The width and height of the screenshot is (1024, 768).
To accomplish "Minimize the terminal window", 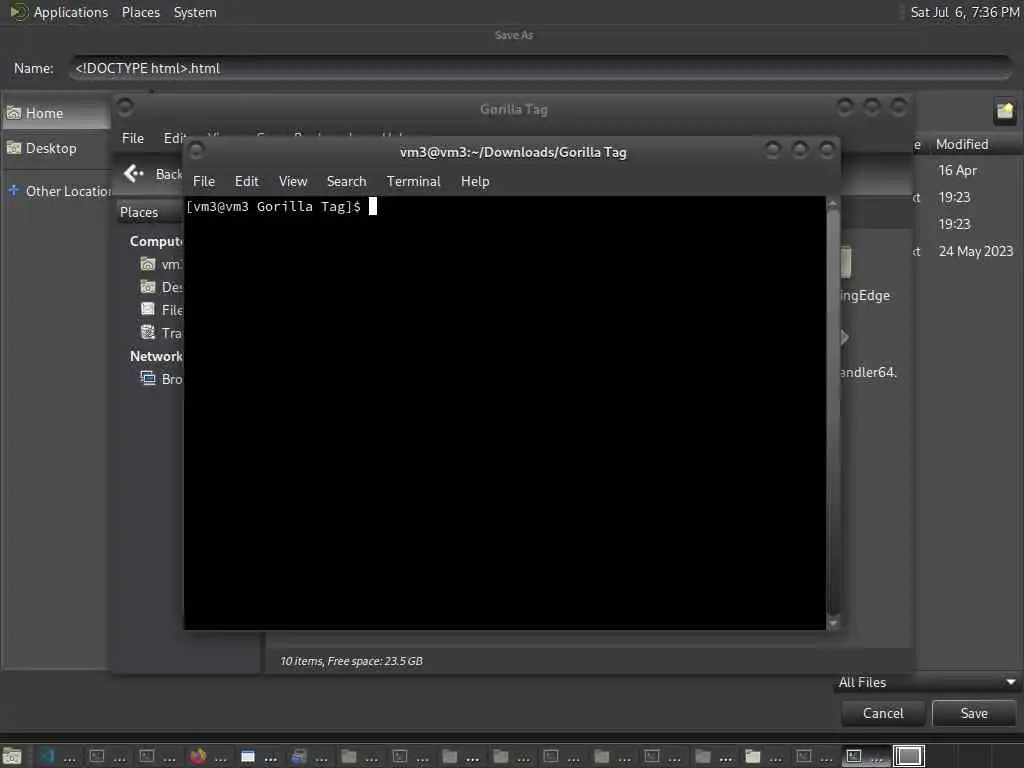I will point(773,150).
